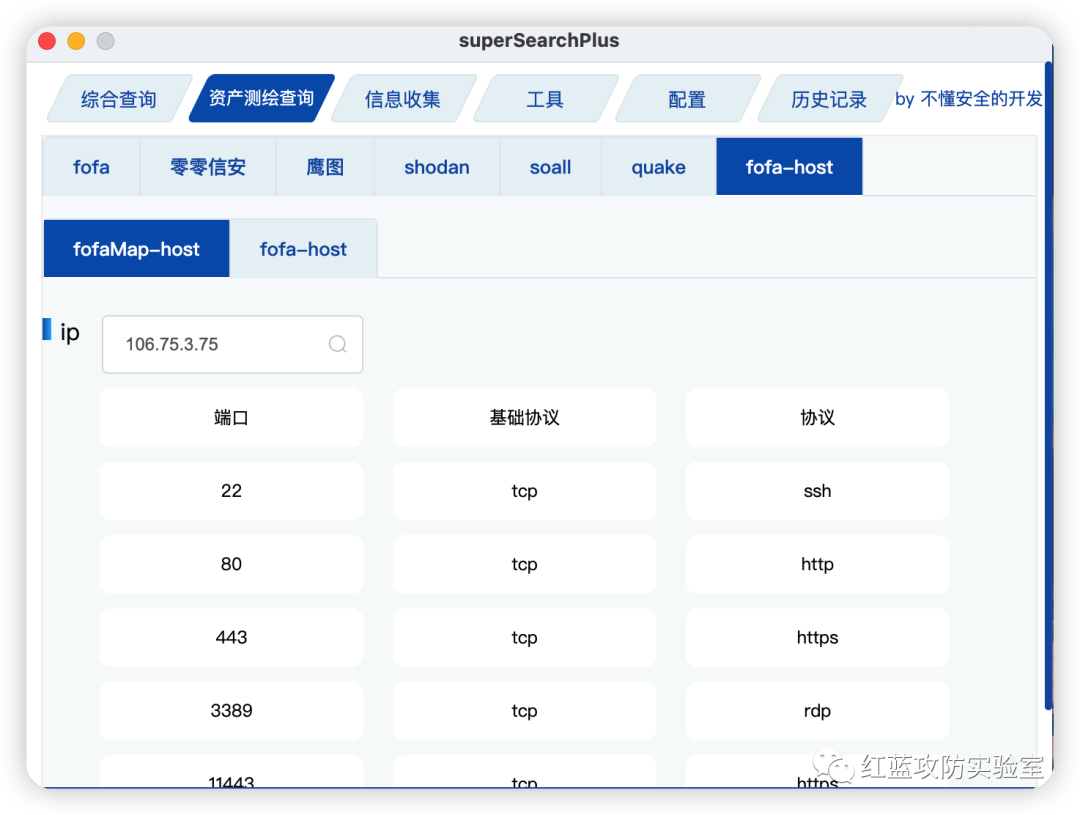Click the 协议 column header
This screenshot has width=1080, height=815.
tap(818, 417)
